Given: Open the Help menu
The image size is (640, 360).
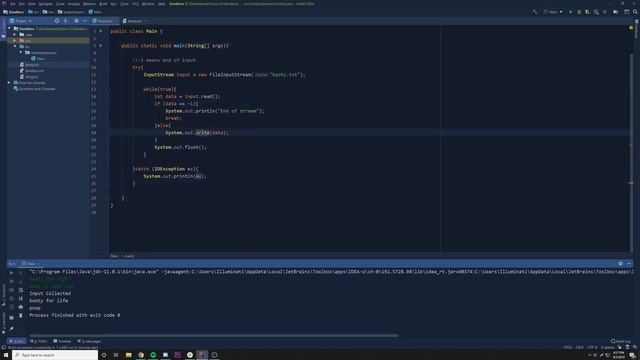Looking at the screenshot, I should [x=162, y=4].
